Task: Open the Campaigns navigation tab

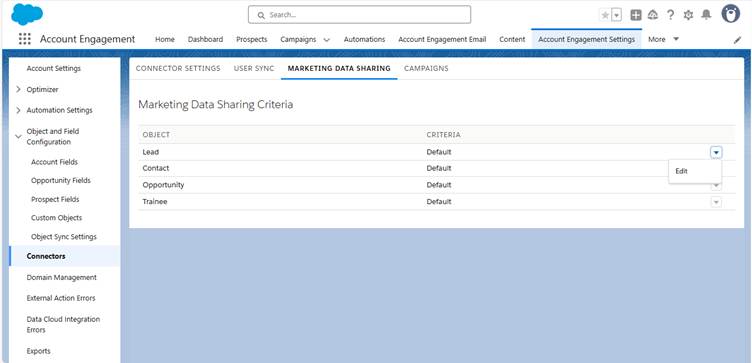Action: click(298, 39)
